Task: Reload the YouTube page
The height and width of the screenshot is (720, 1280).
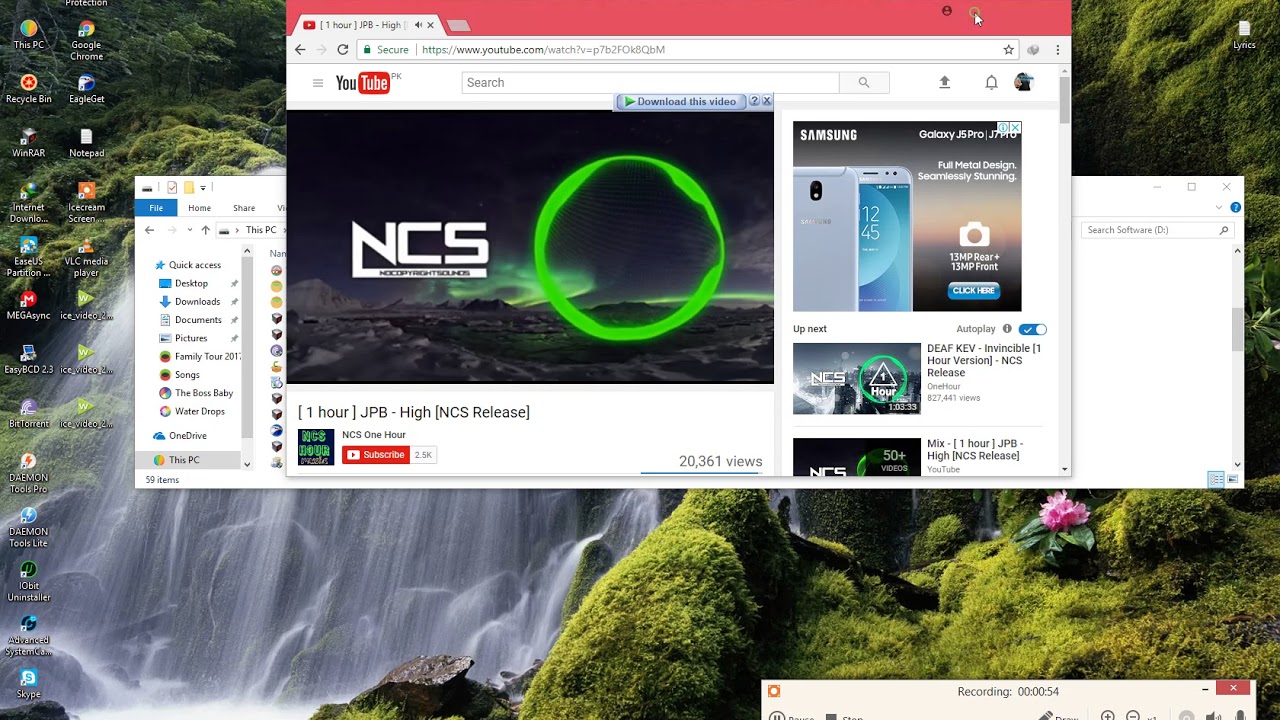Action: click(342, 50)
